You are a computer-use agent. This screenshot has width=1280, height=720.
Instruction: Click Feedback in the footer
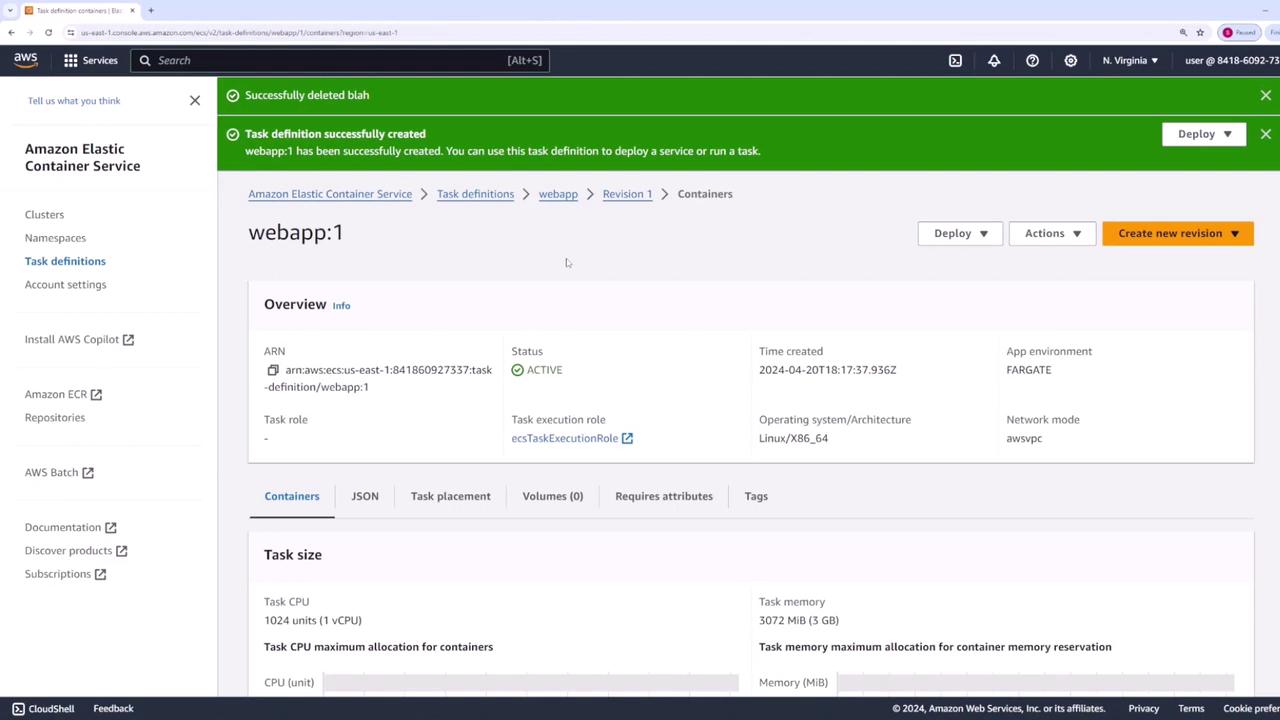pyautogui.click(x=113, y=709)
